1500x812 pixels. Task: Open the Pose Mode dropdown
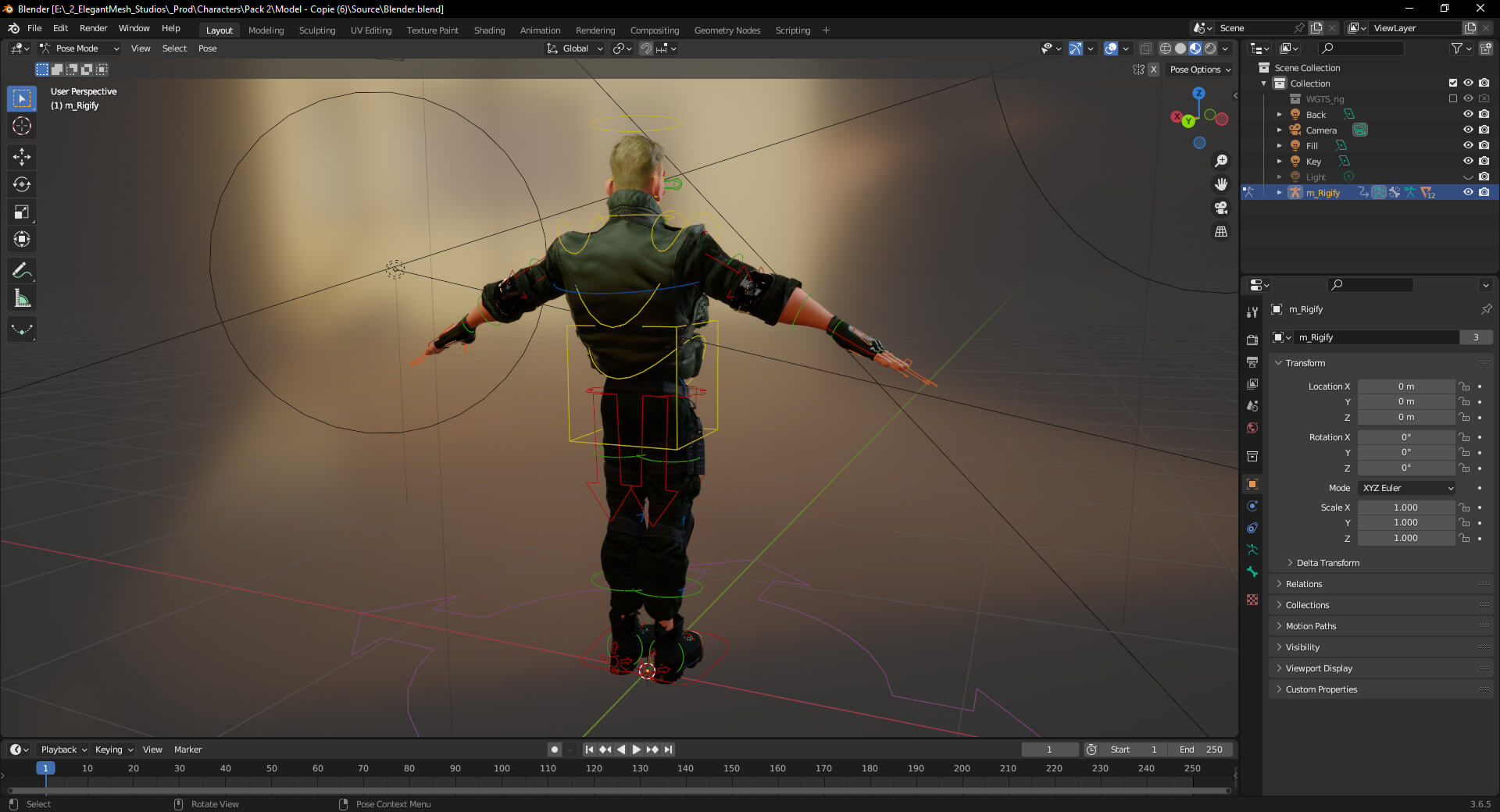click(80, 48)
